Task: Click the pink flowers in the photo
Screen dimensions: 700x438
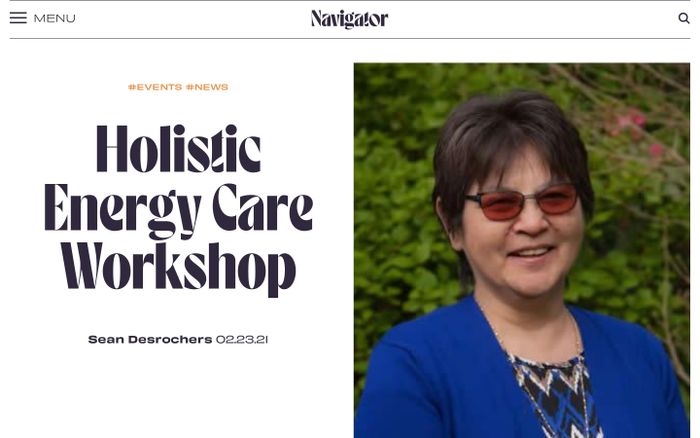Action: point(632,125)
